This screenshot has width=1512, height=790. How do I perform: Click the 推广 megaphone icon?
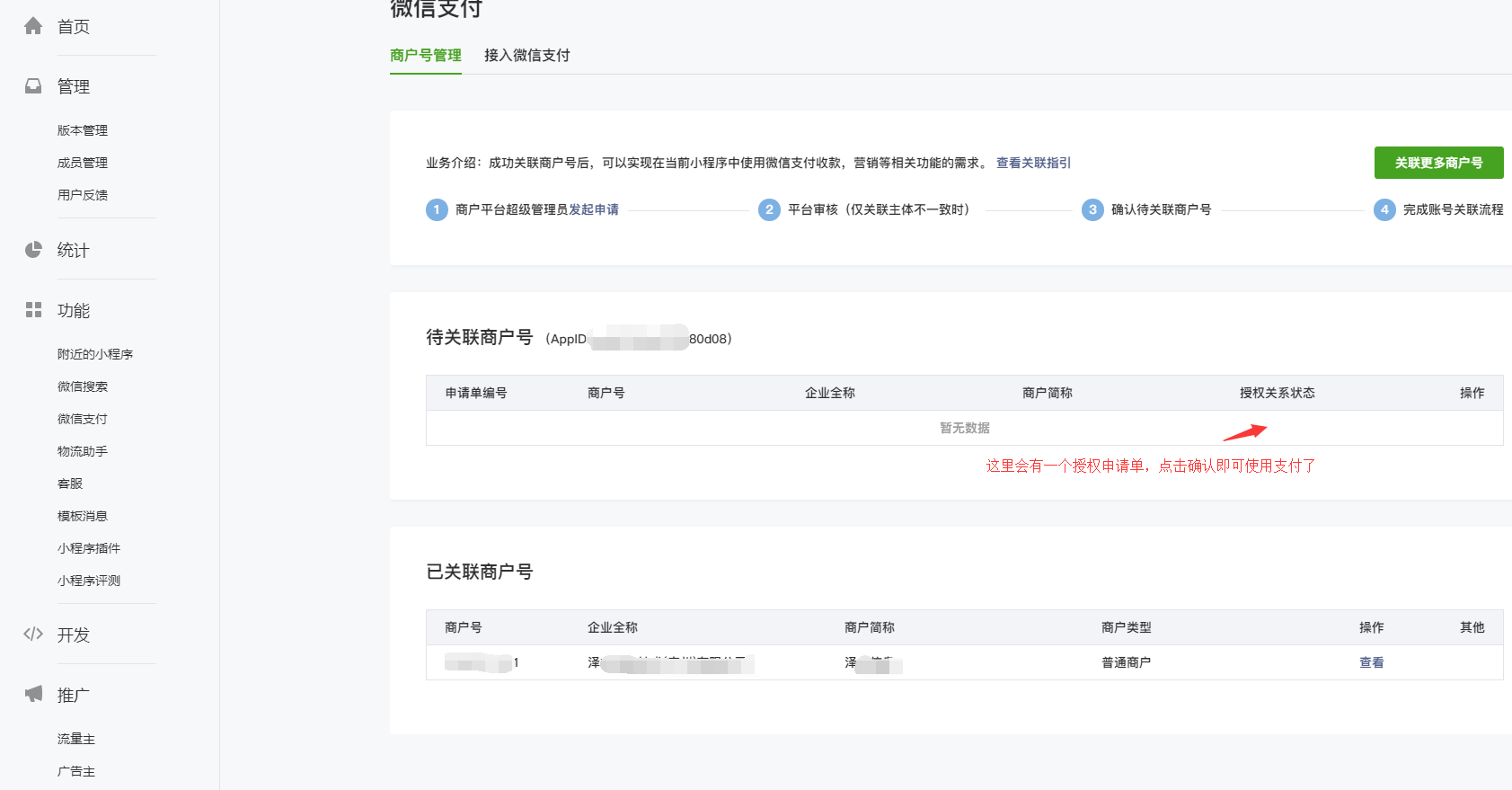pos(33,695)
